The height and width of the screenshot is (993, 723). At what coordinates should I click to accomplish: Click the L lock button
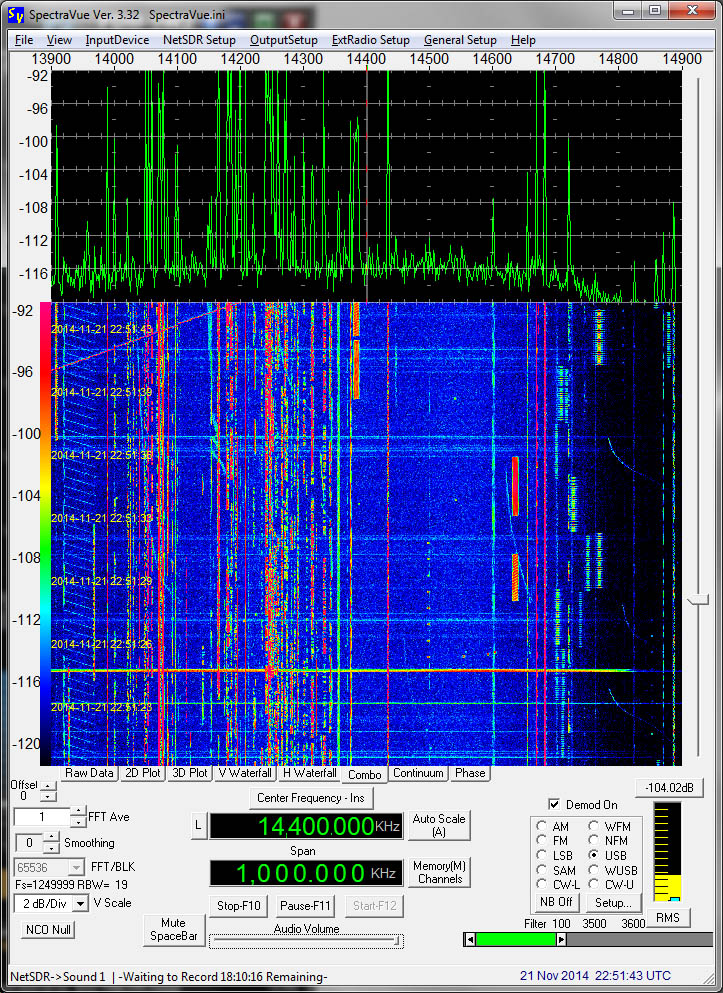tap(198, 826)
